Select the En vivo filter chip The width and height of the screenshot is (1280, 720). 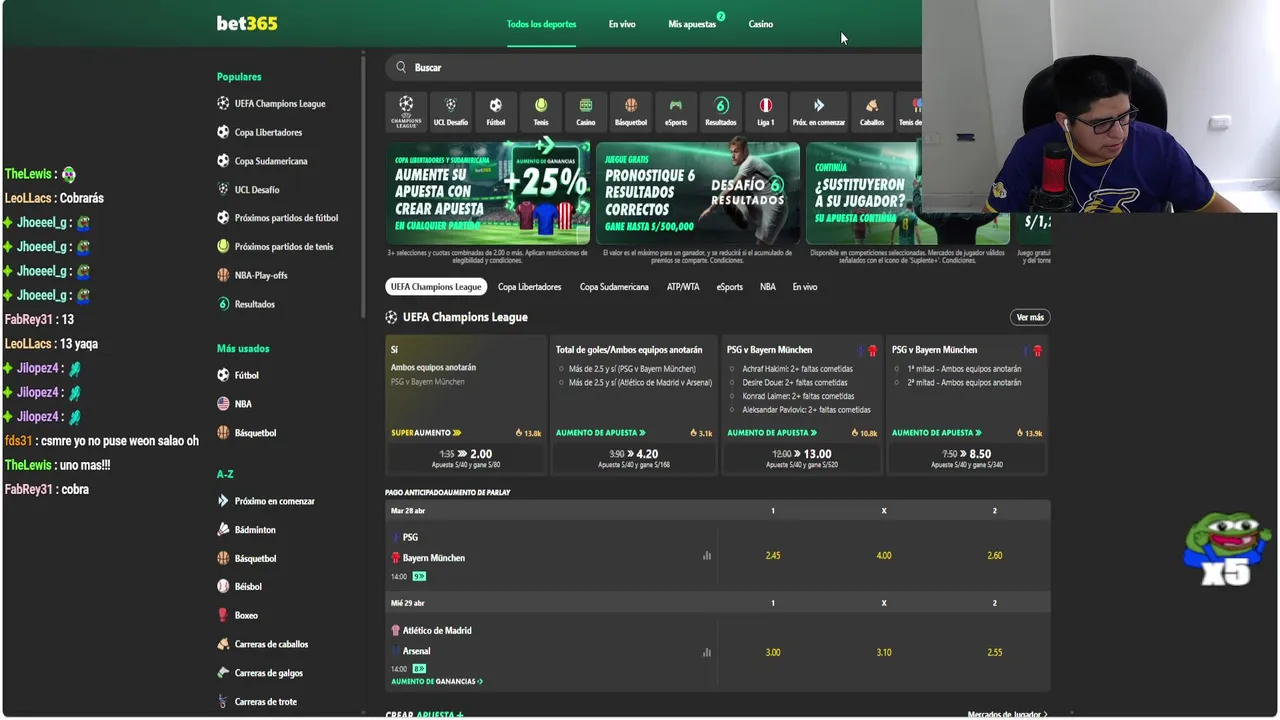point(805,287)
